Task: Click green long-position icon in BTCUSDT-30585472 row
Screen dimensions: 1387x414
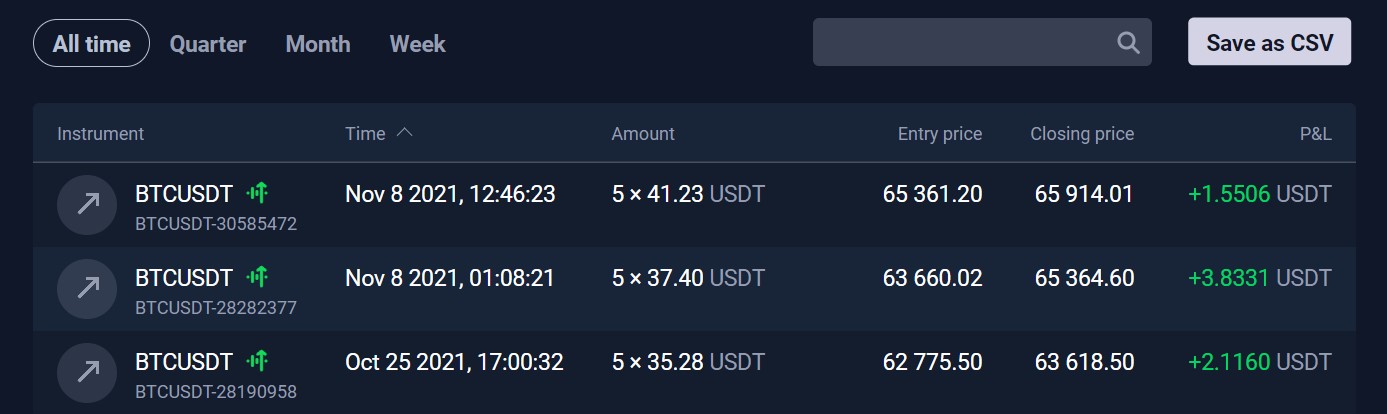Action: point(259,193)
